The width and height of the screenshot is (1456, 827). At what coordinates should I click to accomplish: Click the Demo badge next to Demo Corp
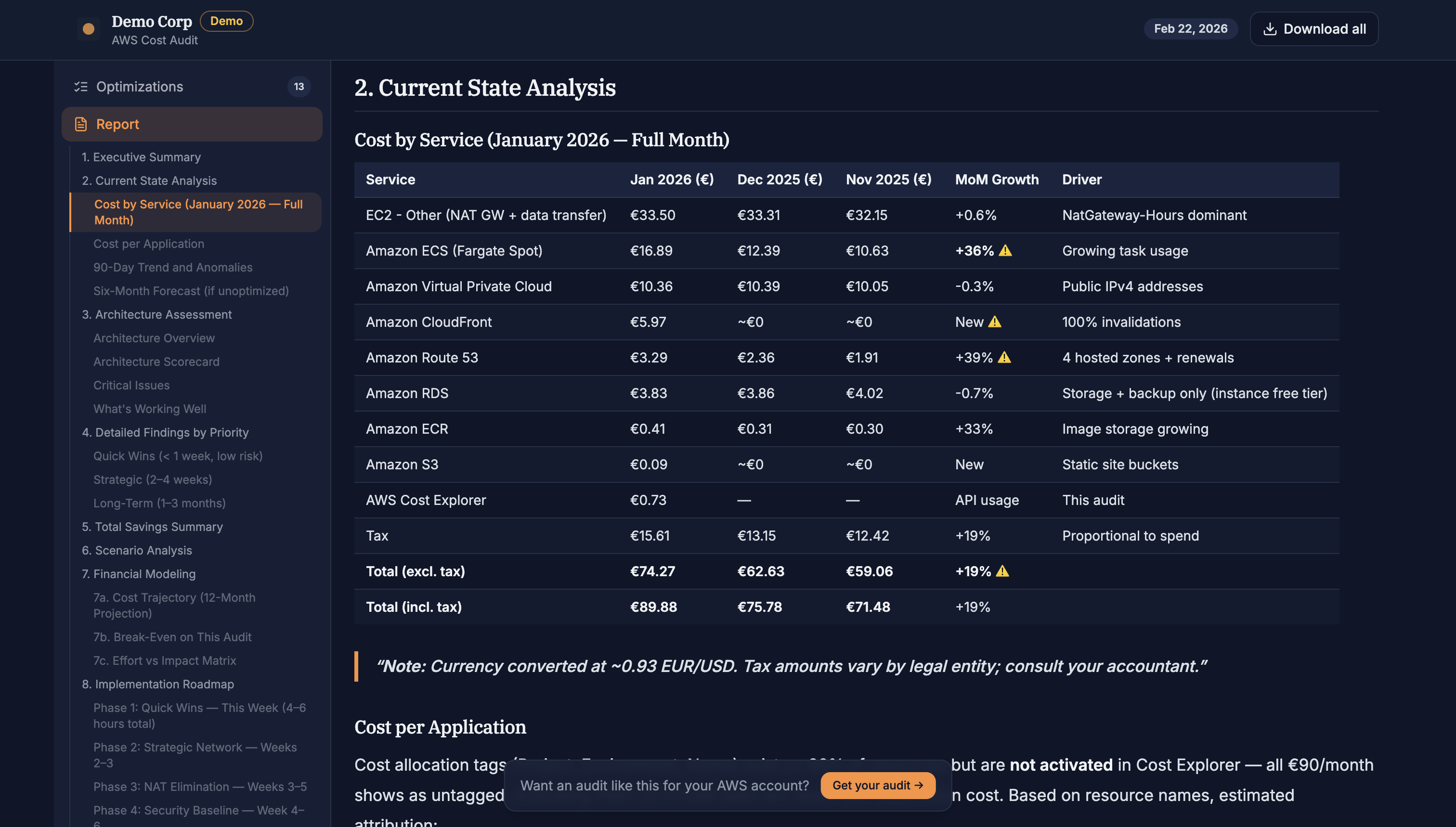click(x=227, y=21)
